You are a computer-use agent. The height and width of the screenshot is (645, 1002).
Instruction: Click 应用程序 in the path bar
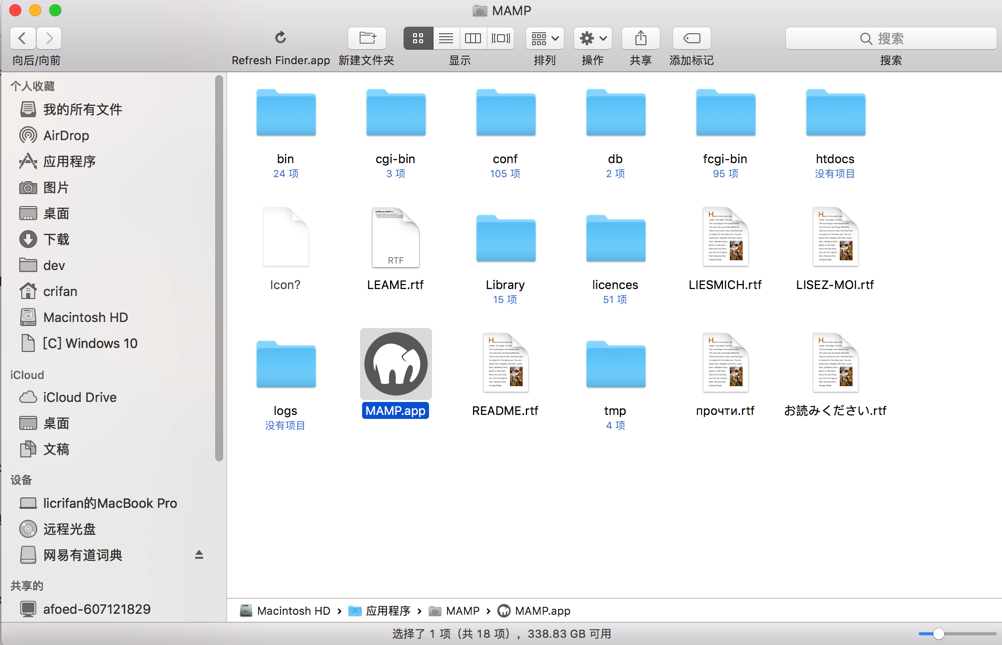pyautogui.click(x=380, y=610)
